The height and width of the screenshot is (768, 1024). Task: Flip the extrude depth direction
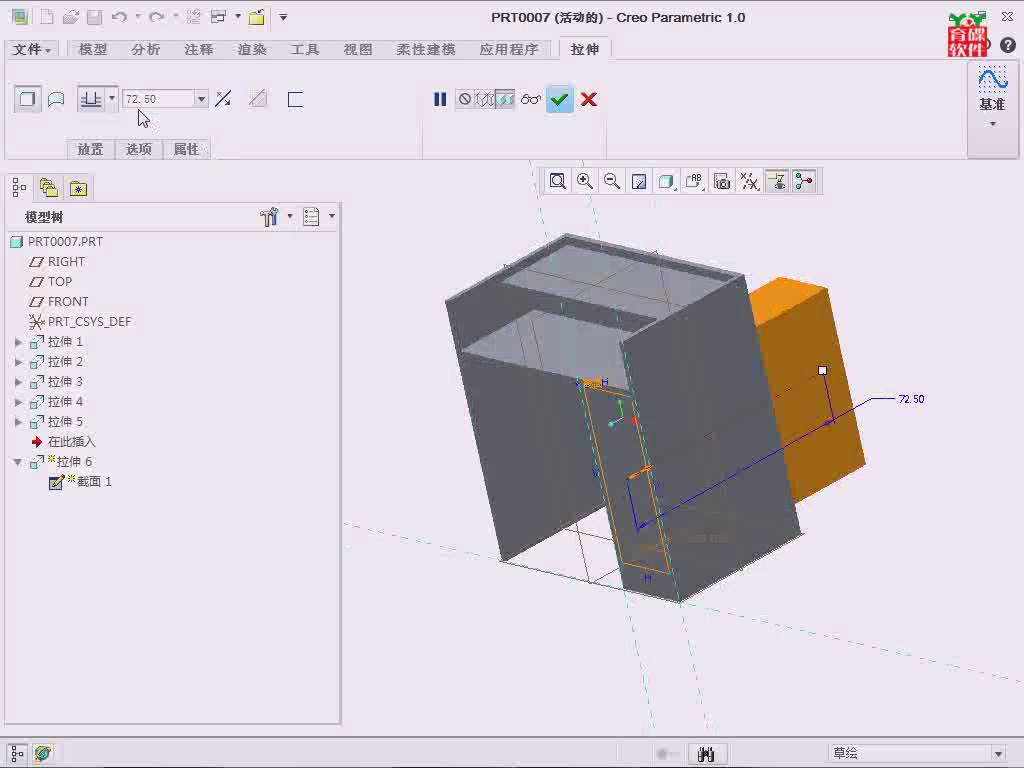(x=223, y=99)
